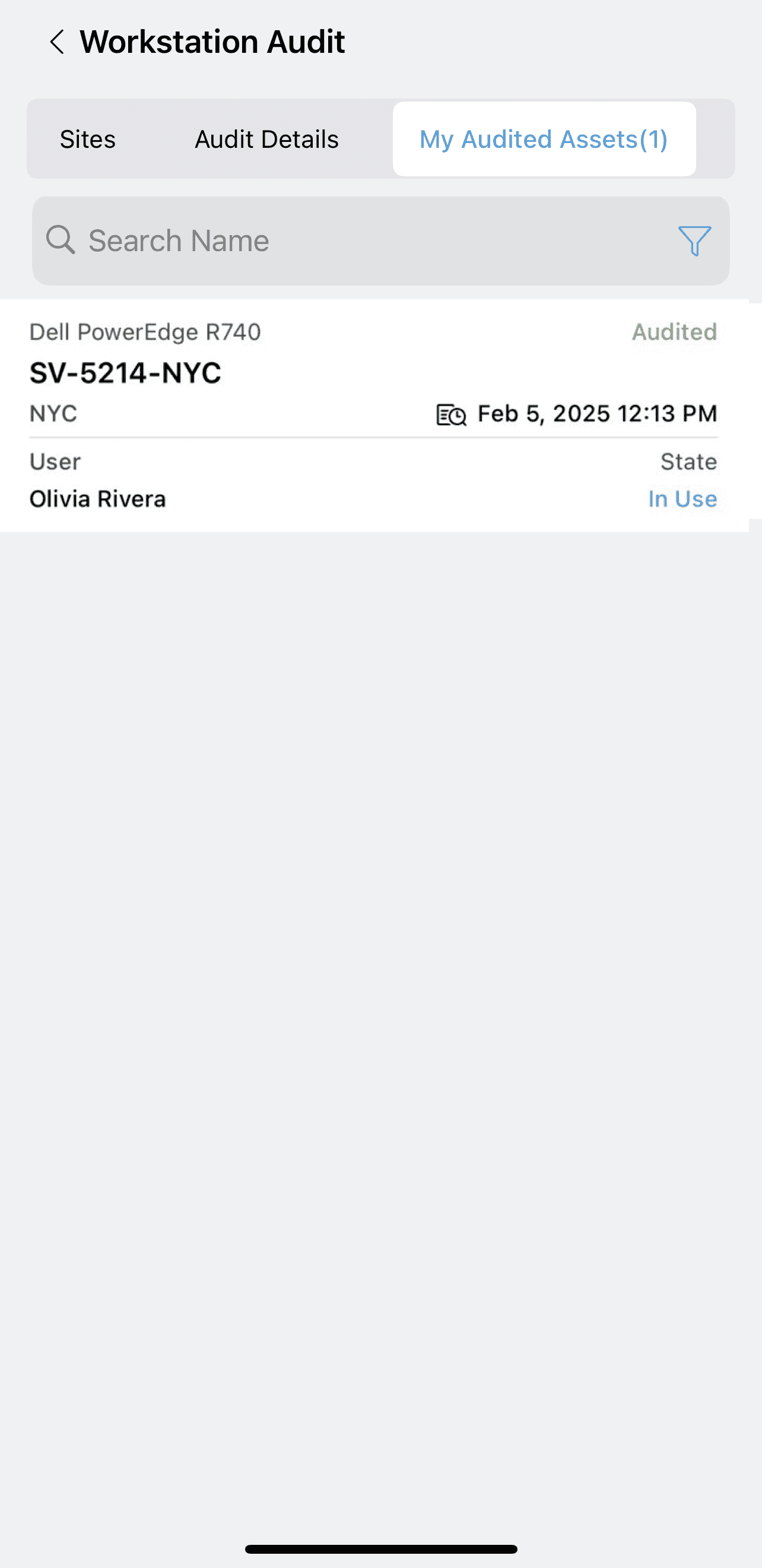
Task: Click the green Audited status label
Action: pyautogui.click(x=674, y=332)
